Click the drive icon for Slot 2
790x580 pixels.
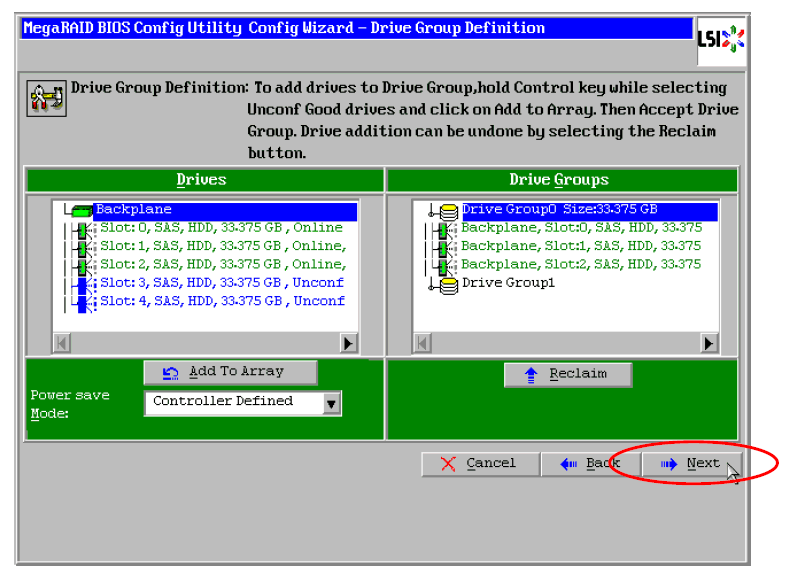tap(83, 266)
